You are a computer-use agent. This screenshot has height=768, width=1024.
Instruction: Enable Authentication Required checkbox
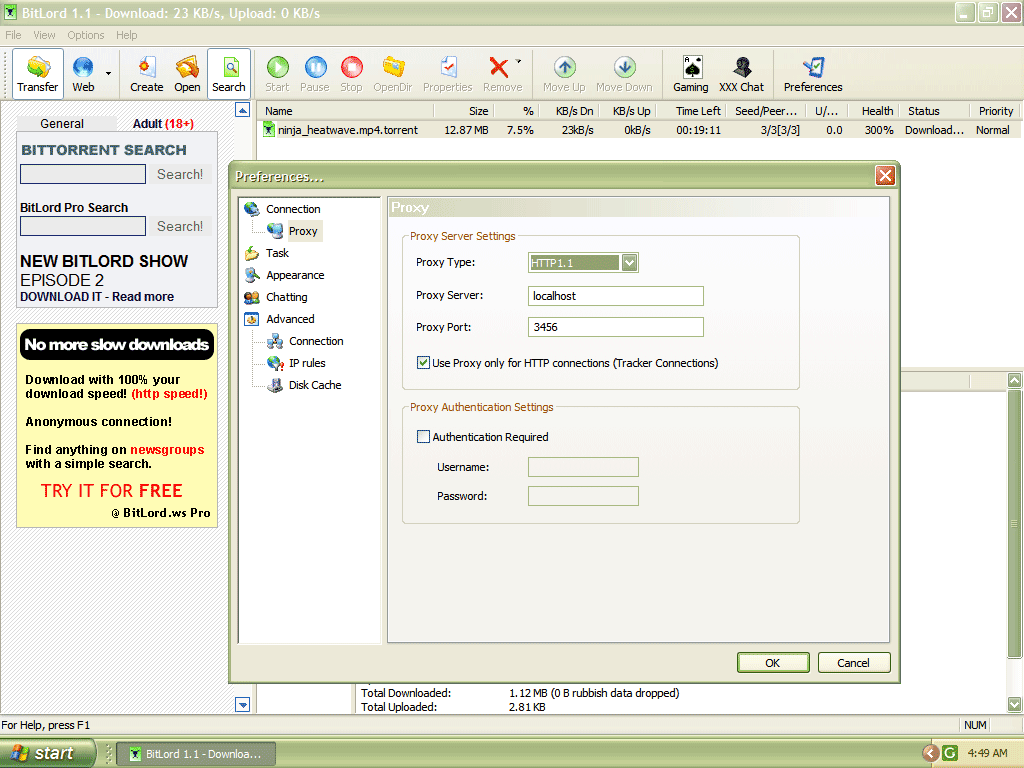pos(423,436)
